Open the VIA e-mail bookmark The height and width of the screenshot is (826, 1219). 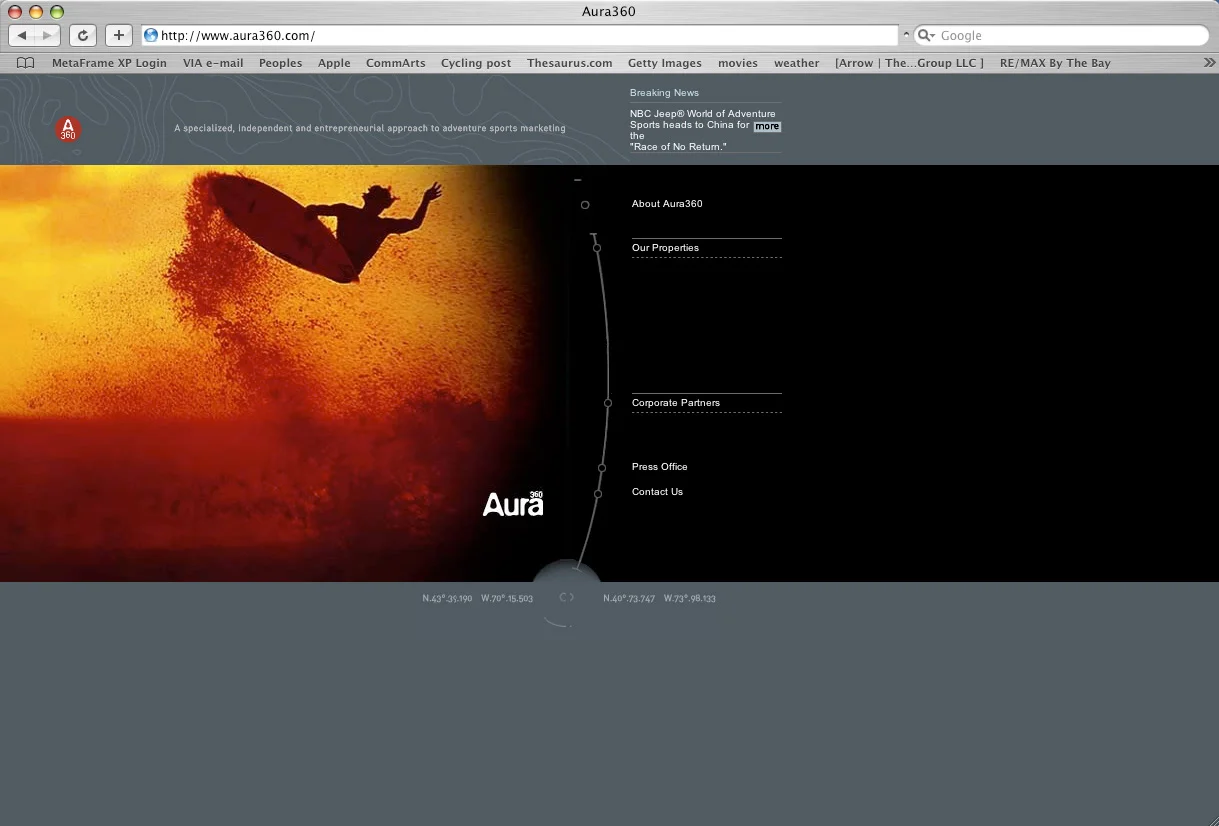tap(213, 63)
